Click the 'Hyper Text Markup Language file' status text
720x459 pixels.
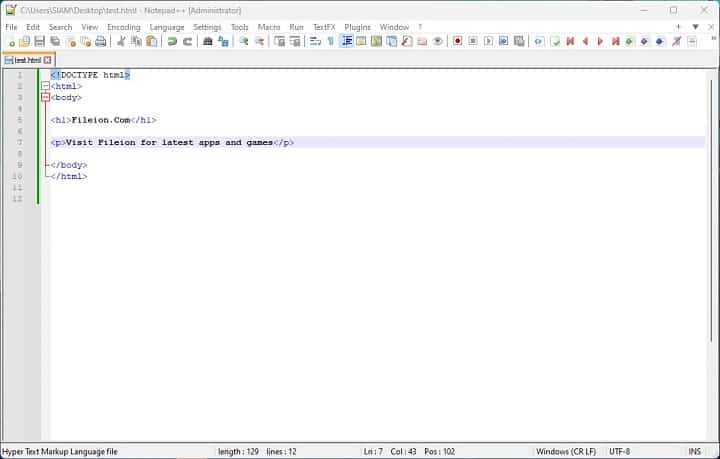click(x=60, y=452)
